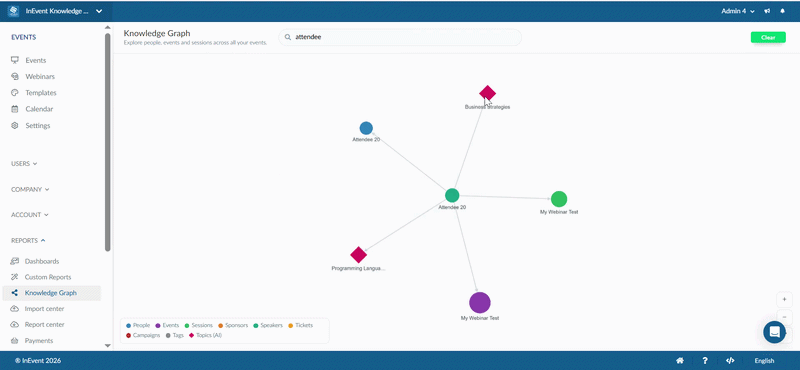Viewport: 800px width, 370px height.
Task: Click the Dashboards icon
Action: [x=14, y=261]
